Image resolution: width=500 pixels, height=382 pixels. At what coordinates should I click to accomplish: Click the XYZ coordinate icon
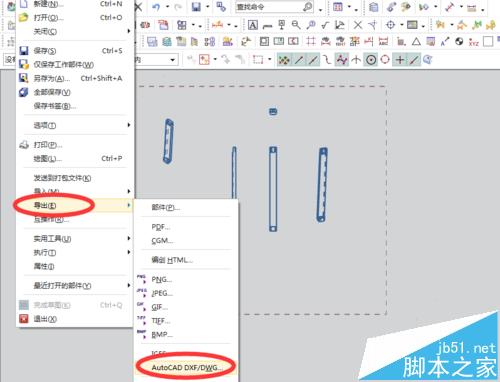coord(474,42)
